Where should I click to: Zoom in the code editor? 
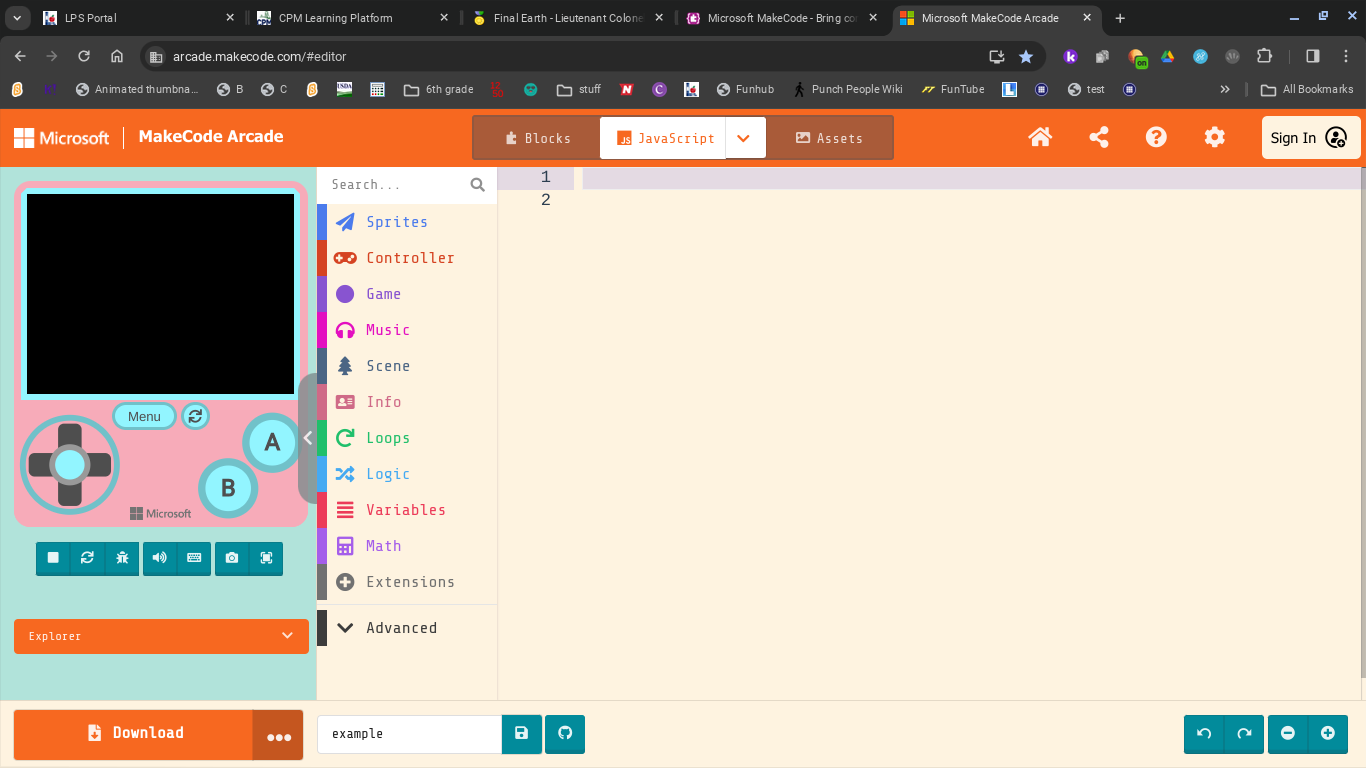(x=1328, y=733)
